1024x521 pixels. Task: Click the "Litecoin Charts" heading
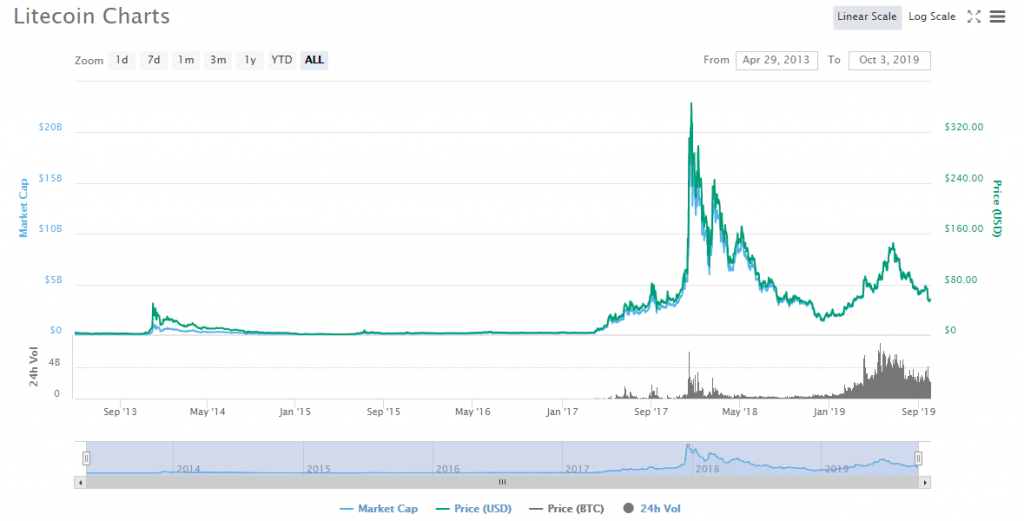[x=91, y=16]
